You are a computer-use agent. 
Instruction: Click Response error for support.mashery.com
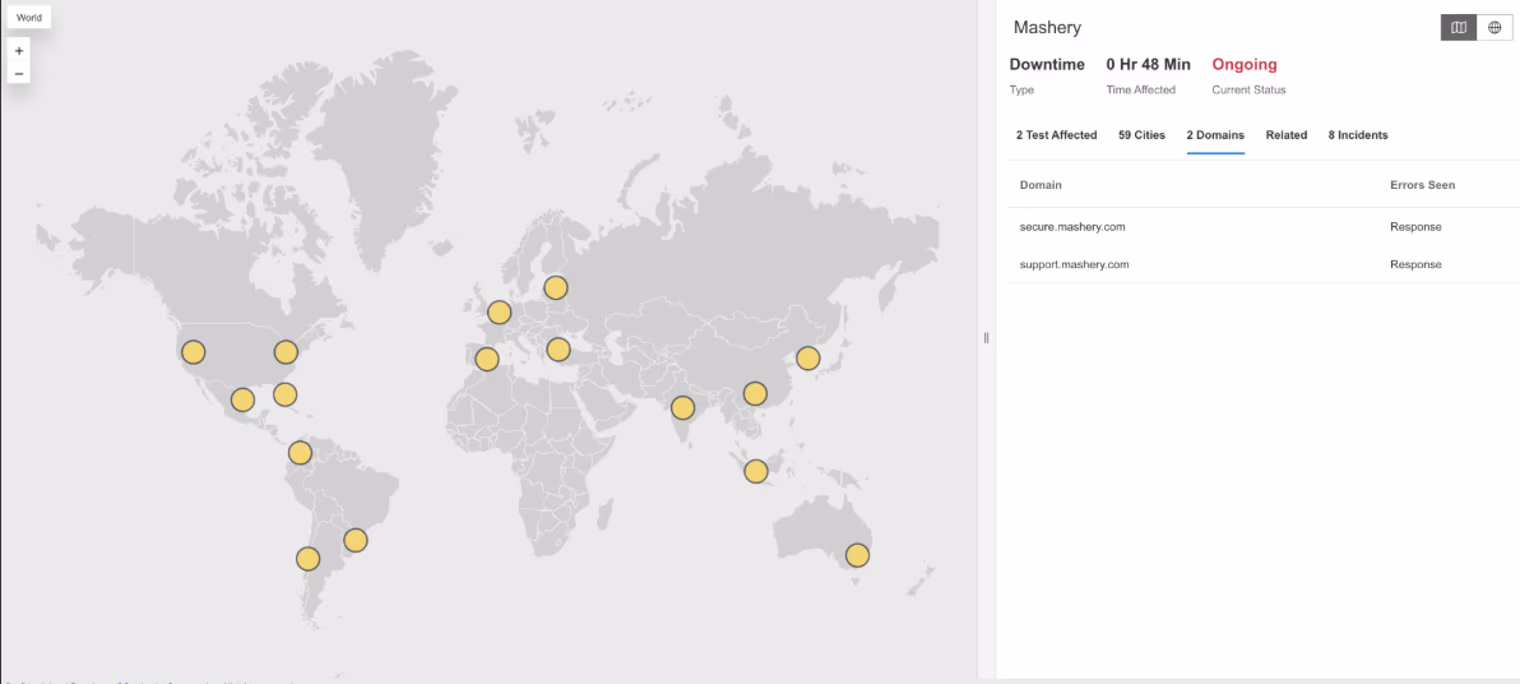(x=1415, y=265)
